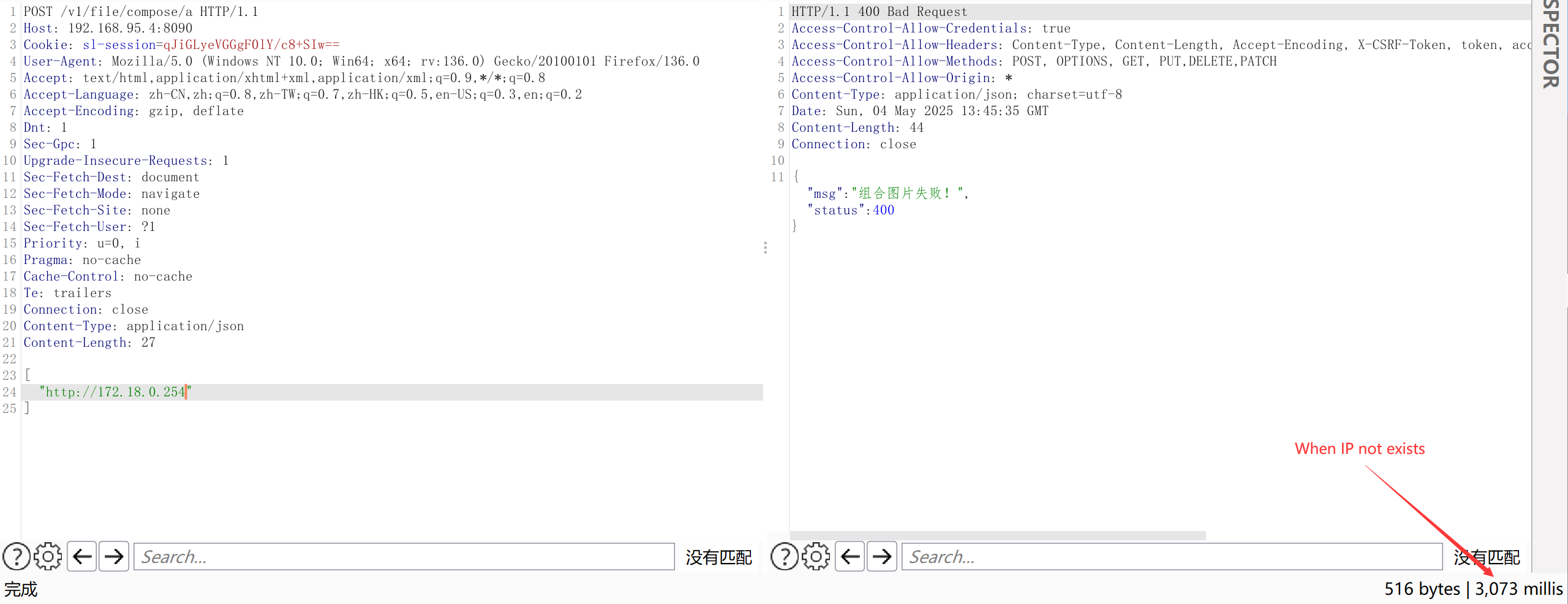Viewport: 1568px width, 604px height.
Task: Click line number 24 in the request editor
Action: [10, 391]
